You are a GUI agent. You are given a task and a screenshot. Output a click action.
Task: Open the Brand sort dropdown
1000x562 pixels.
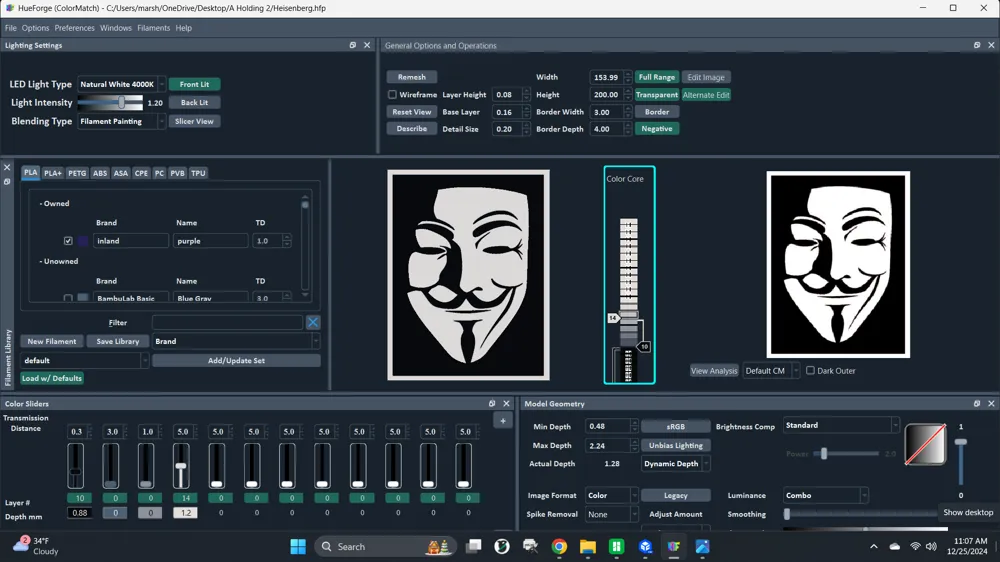236,341
